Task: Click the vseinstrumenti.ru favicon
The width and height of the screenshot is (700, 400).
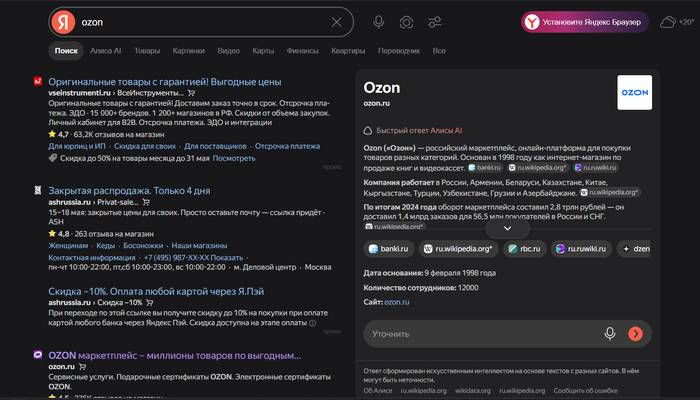Action: (x=38, y=81)
